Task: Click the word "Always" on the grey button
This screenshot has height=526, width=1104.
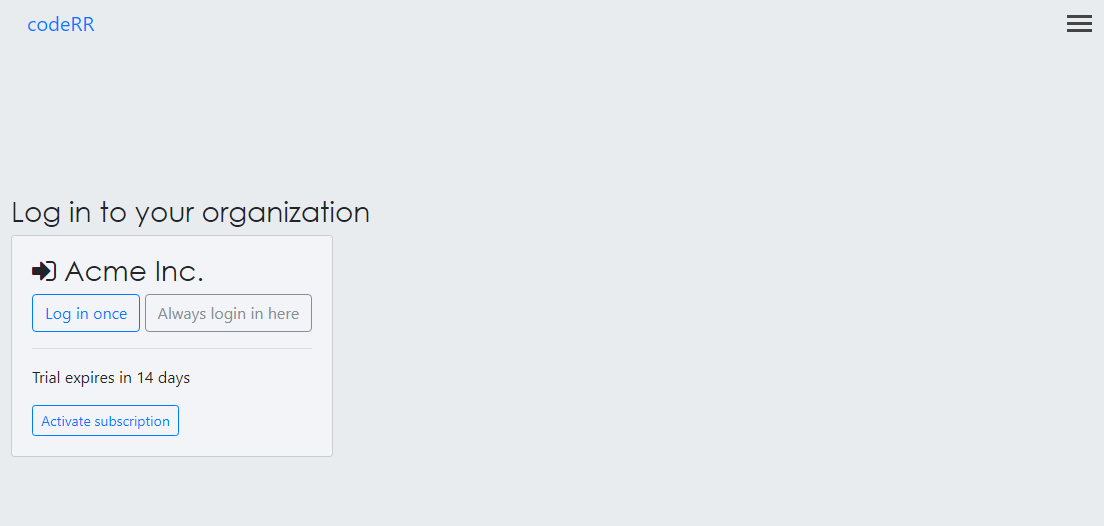Action: tap(182, 313)
